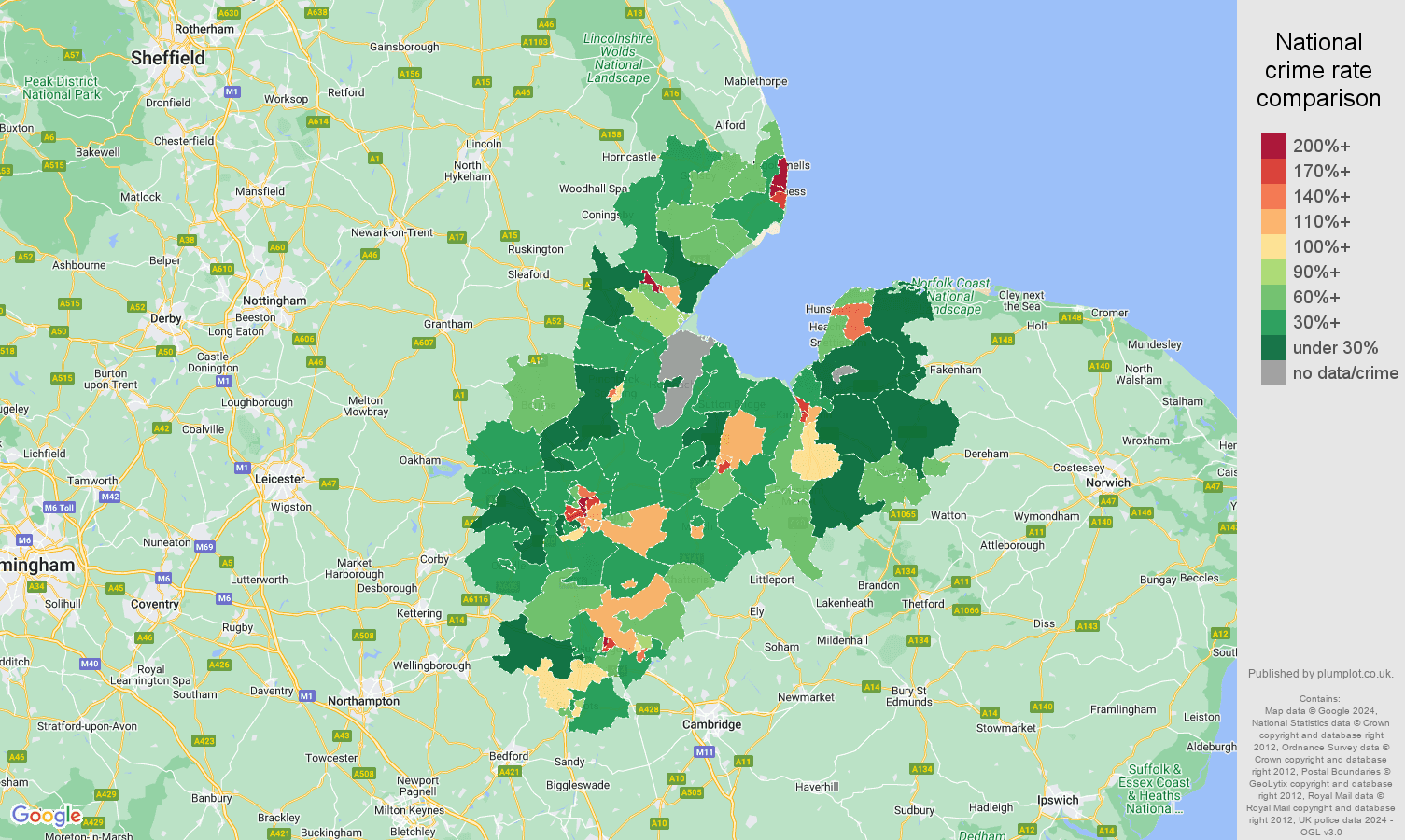Click the Sheffield city label
This screenshot has height=840, width=1405.
point(168,58)
